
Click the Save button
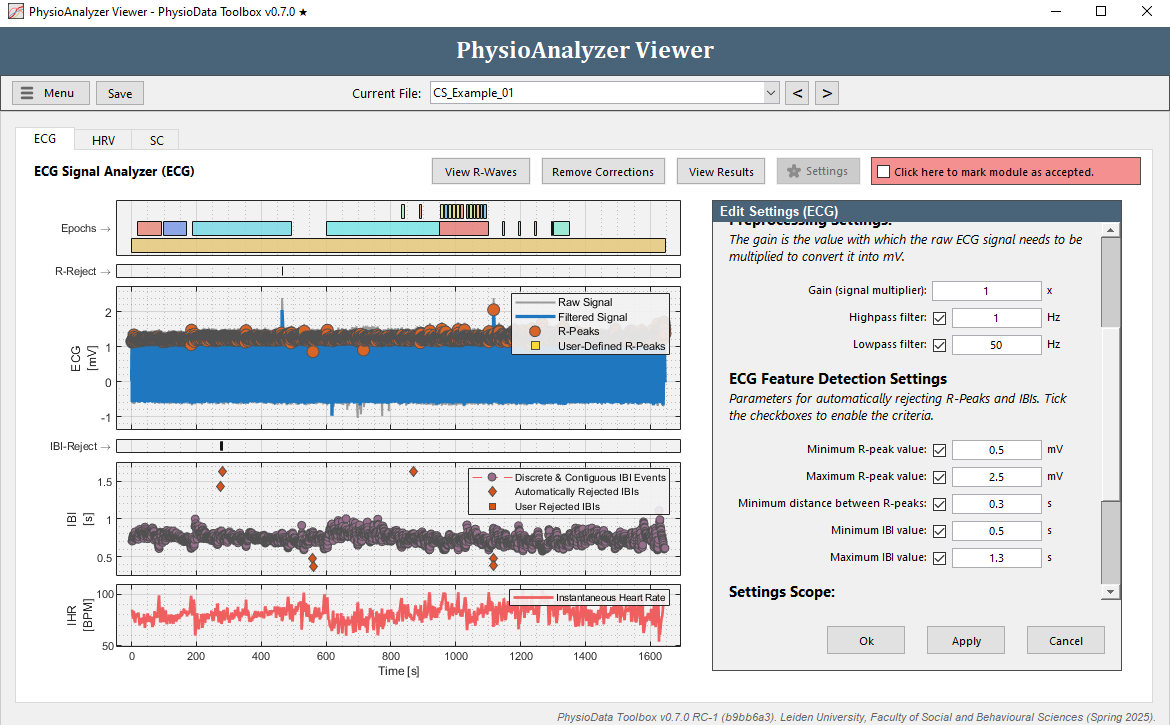[x=119, y=93]
